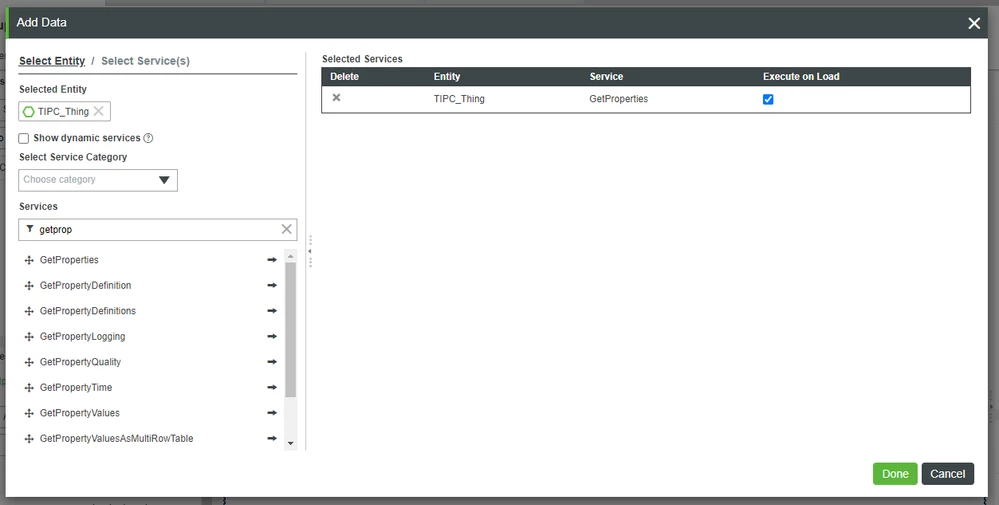
Task: Uncheck Execute on Load for GetProperties
Action: [x=768, y=99]
